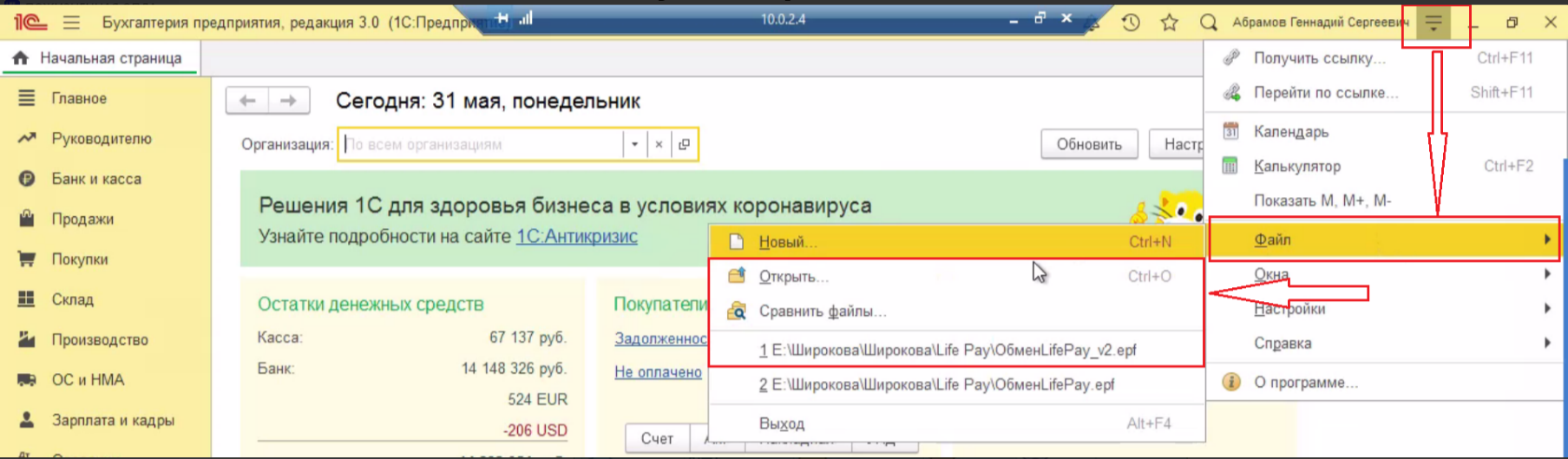This screenshot has width=1568, height=459.
Task: Click the Главное section icon
Action: [x=27, y=98]
